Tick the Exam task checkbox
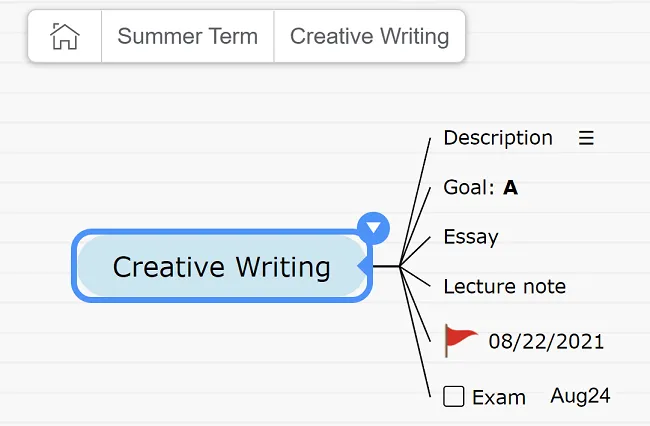Screen dimensions: 650x426 [x=454, y=397]
